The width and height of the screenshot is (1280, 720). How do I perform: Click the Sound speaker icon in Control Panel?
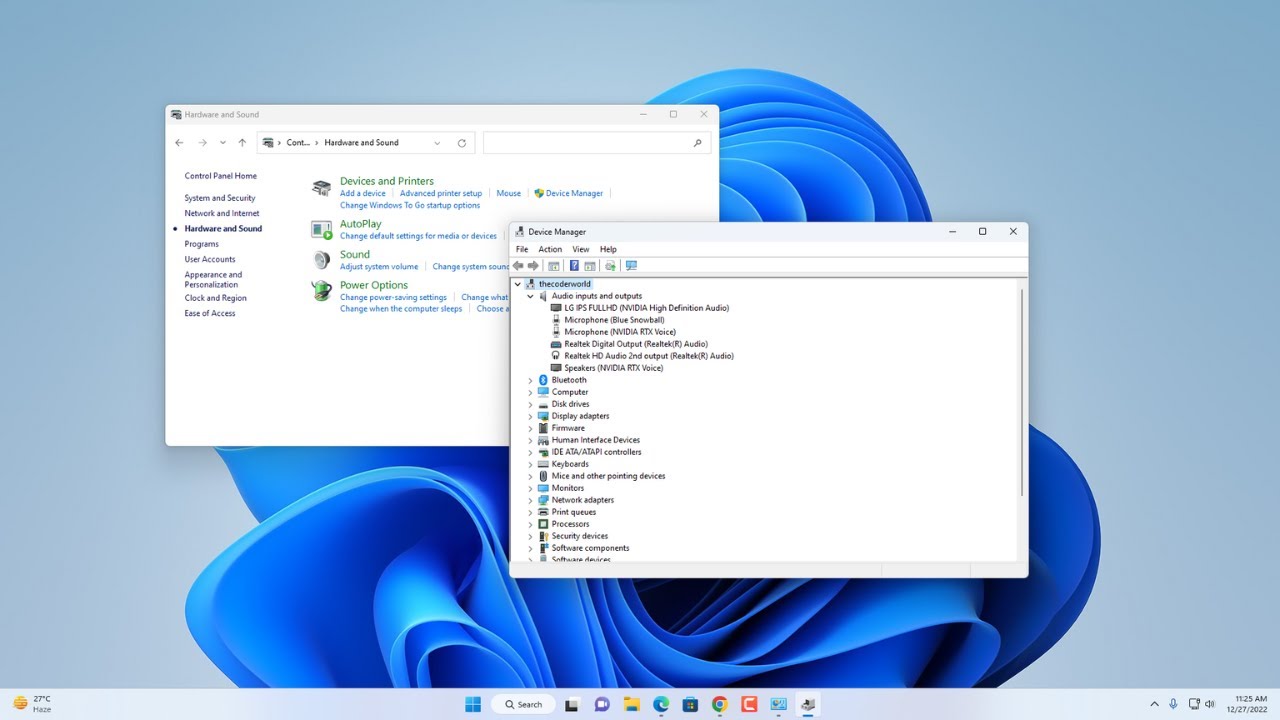[x=321, y=260]
